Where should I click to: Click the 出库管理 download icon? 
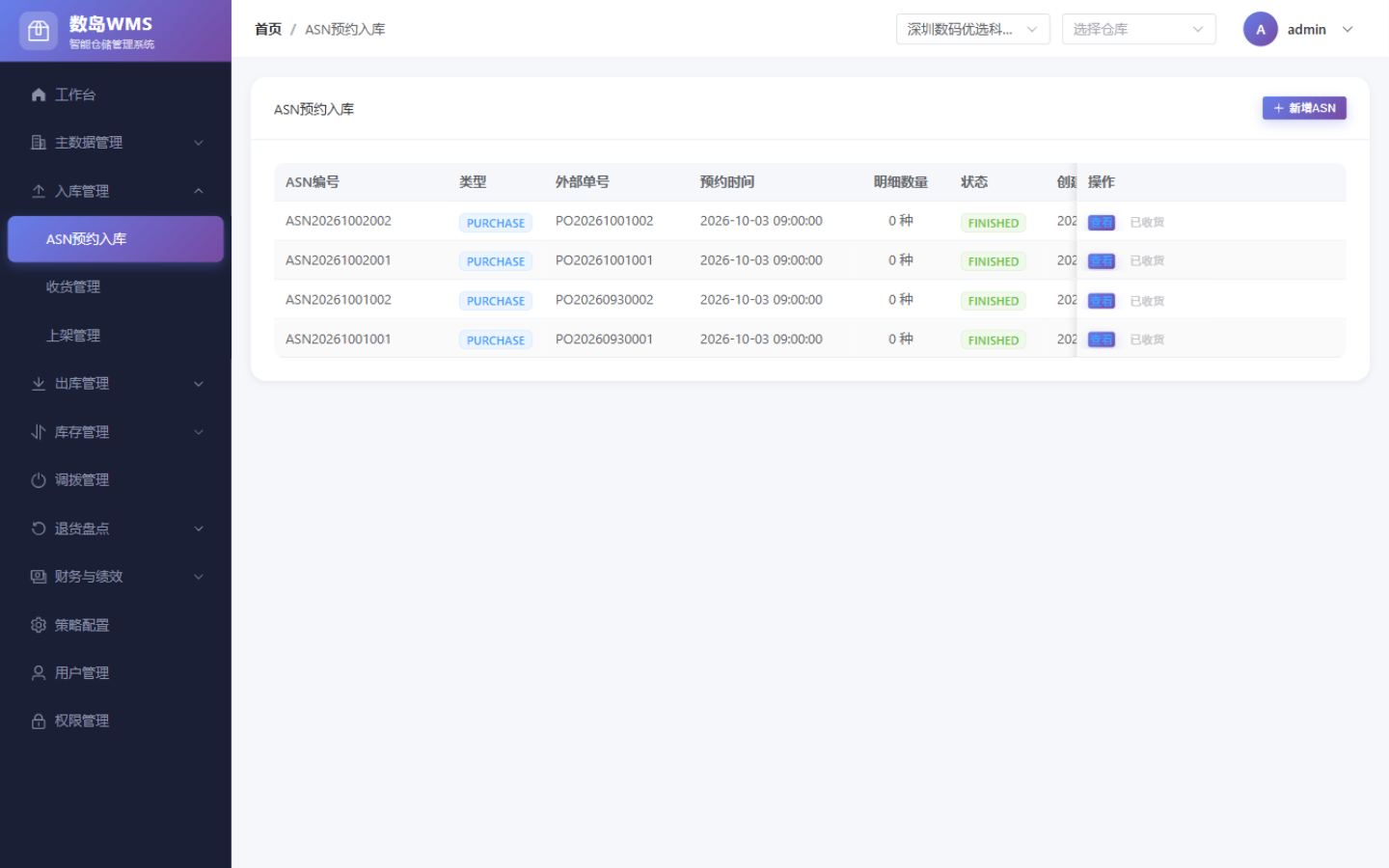tap(39, 384)
